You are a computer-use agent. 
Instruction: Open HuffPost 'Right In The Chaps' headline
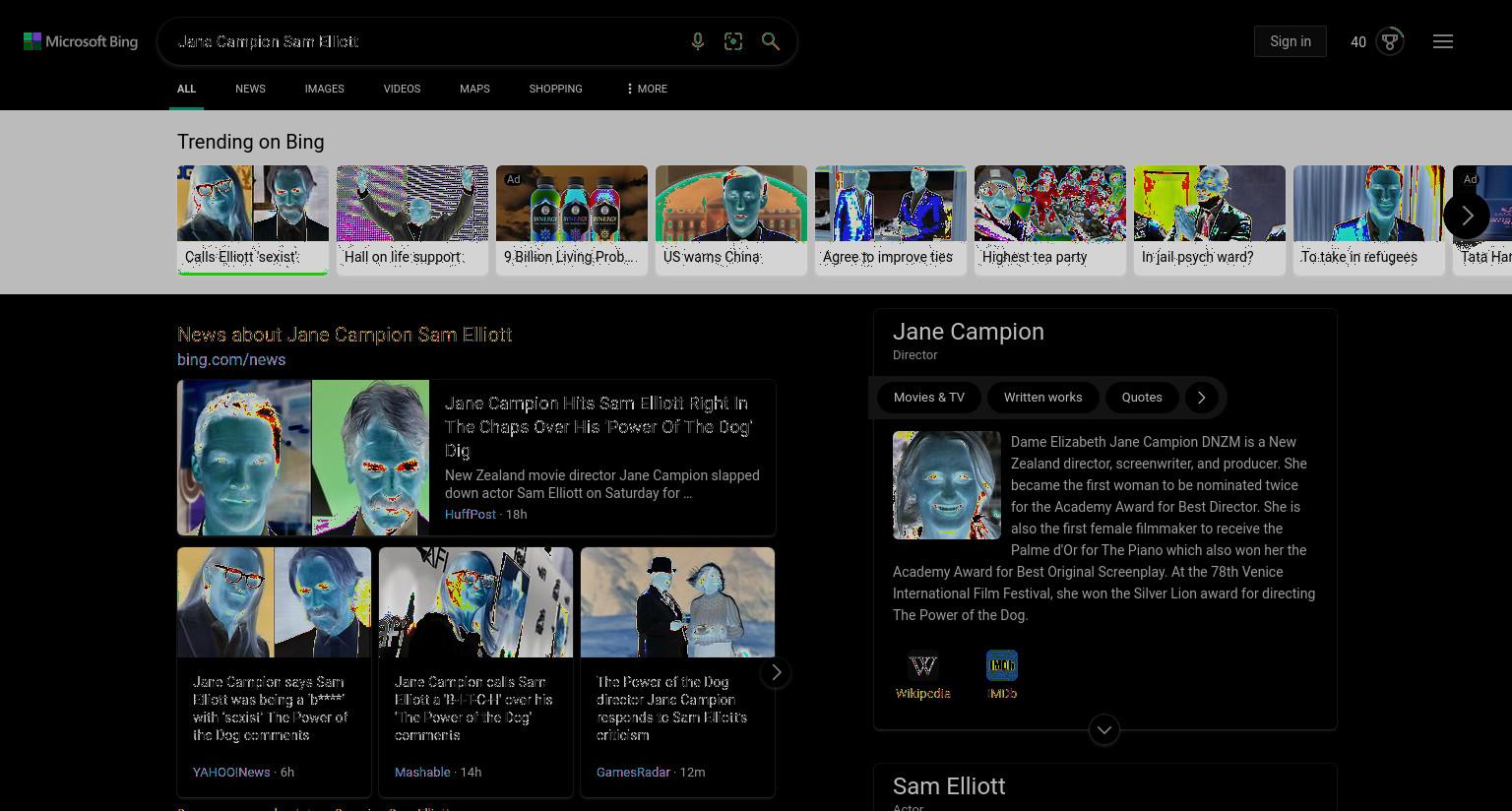pyautogui.click(x=599, y=426)
